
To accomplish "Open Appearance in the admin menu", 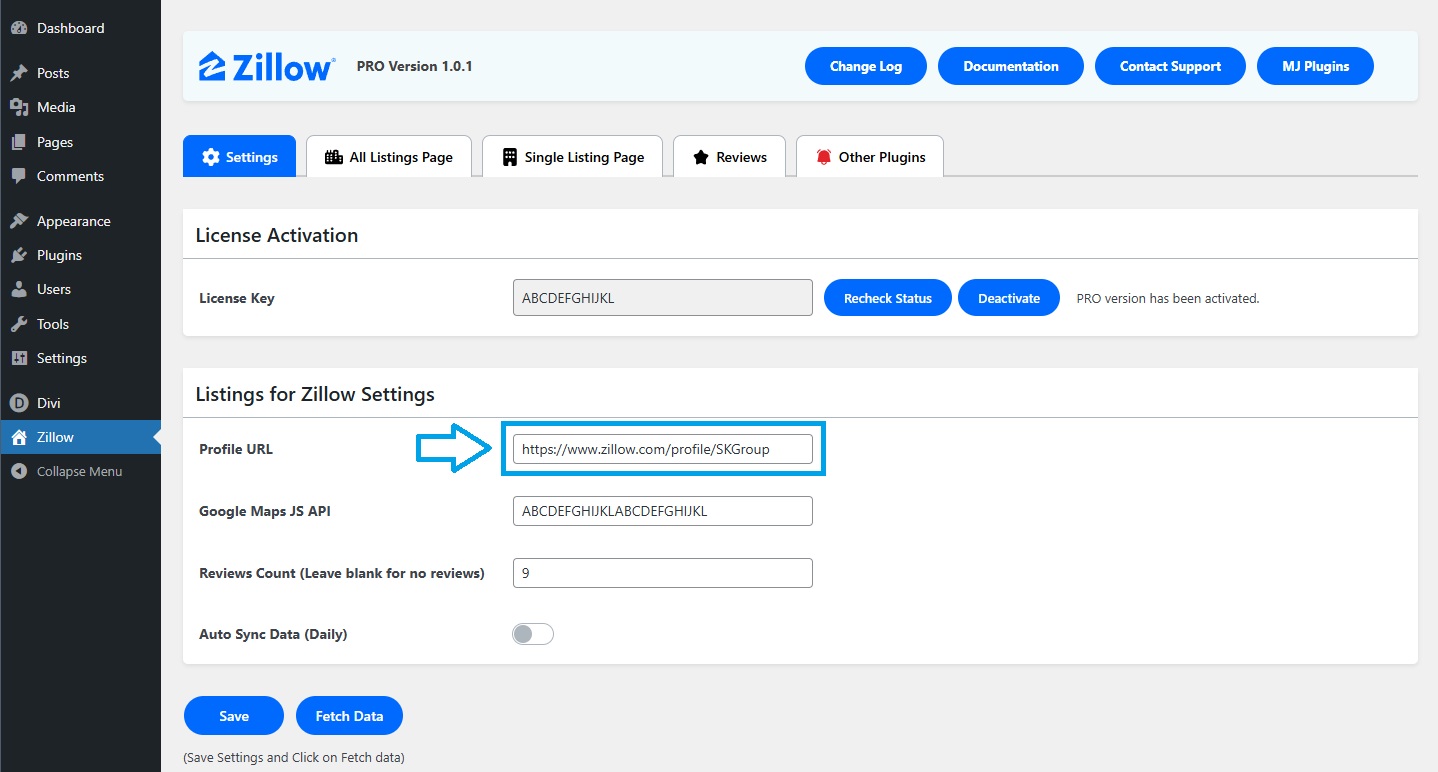I will pos(80,221).
